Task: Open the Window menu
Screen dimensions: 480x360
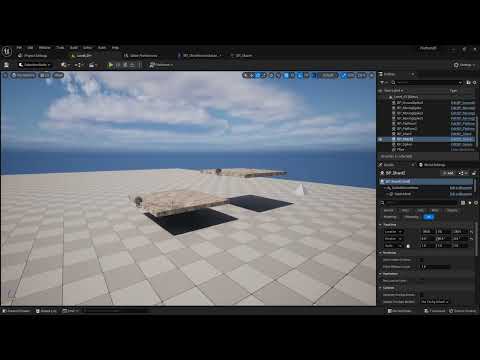Action: 45,48
